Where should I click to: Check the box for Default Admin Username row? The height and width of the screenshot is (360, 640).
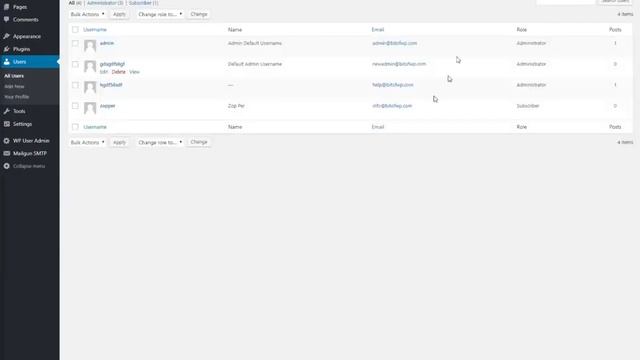[x=75, y=64]
